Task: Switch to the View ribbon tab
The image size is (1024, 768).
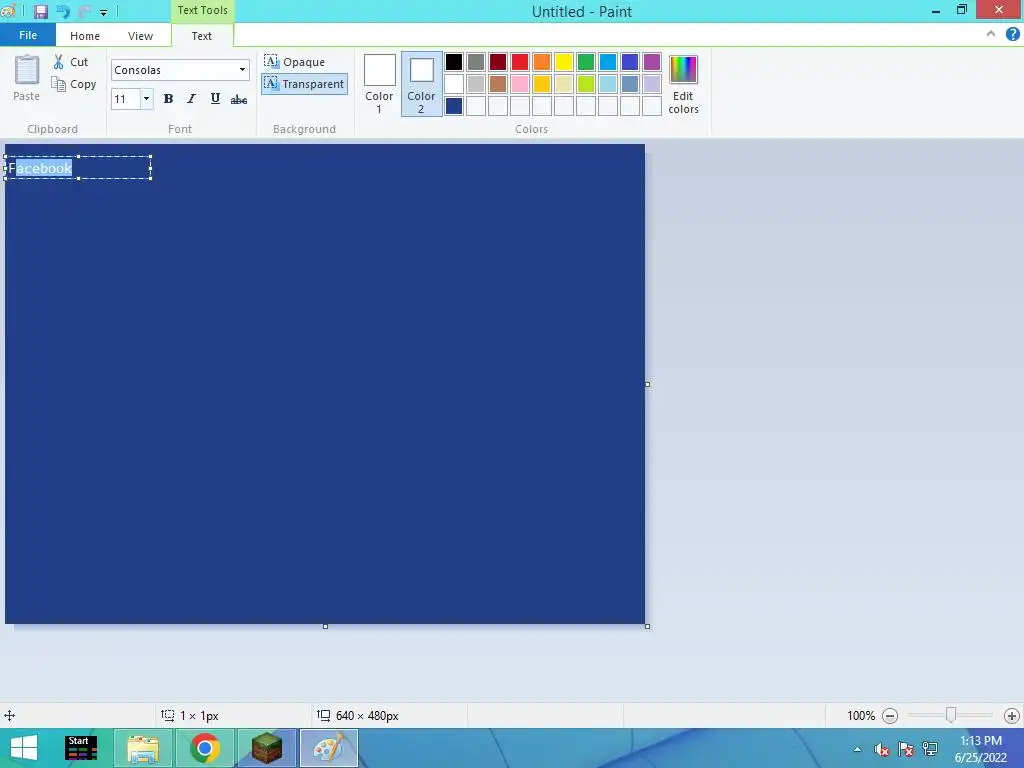Action: (x=140, y=36)
